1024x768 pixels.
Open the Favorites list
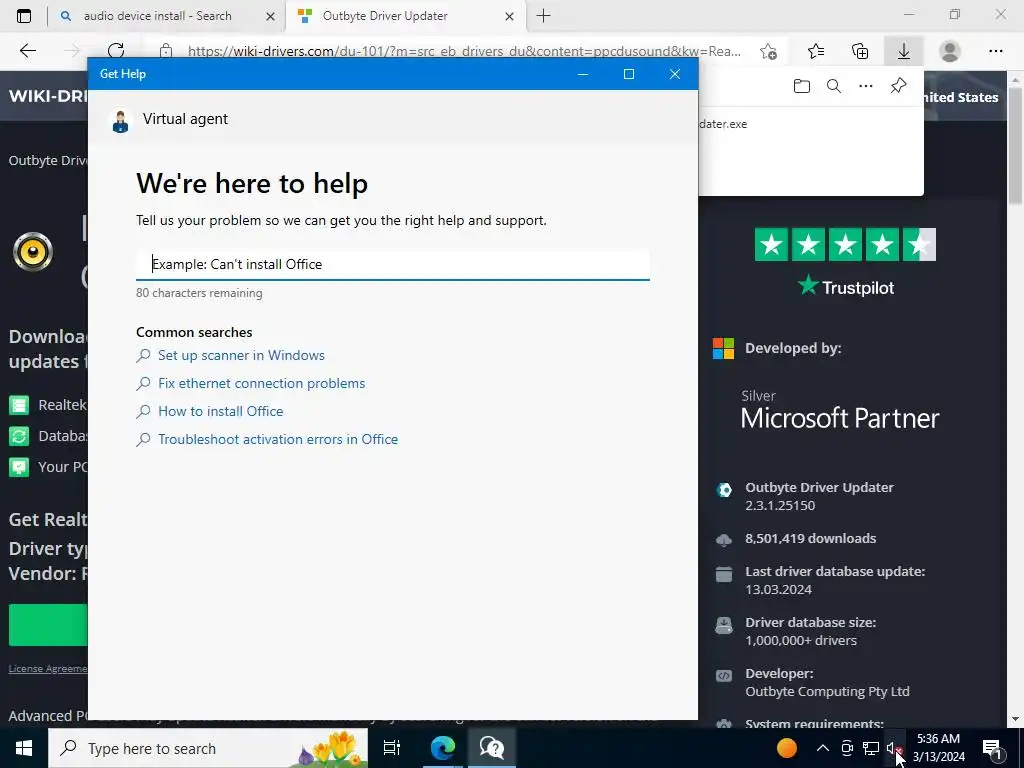pos(816,51)
